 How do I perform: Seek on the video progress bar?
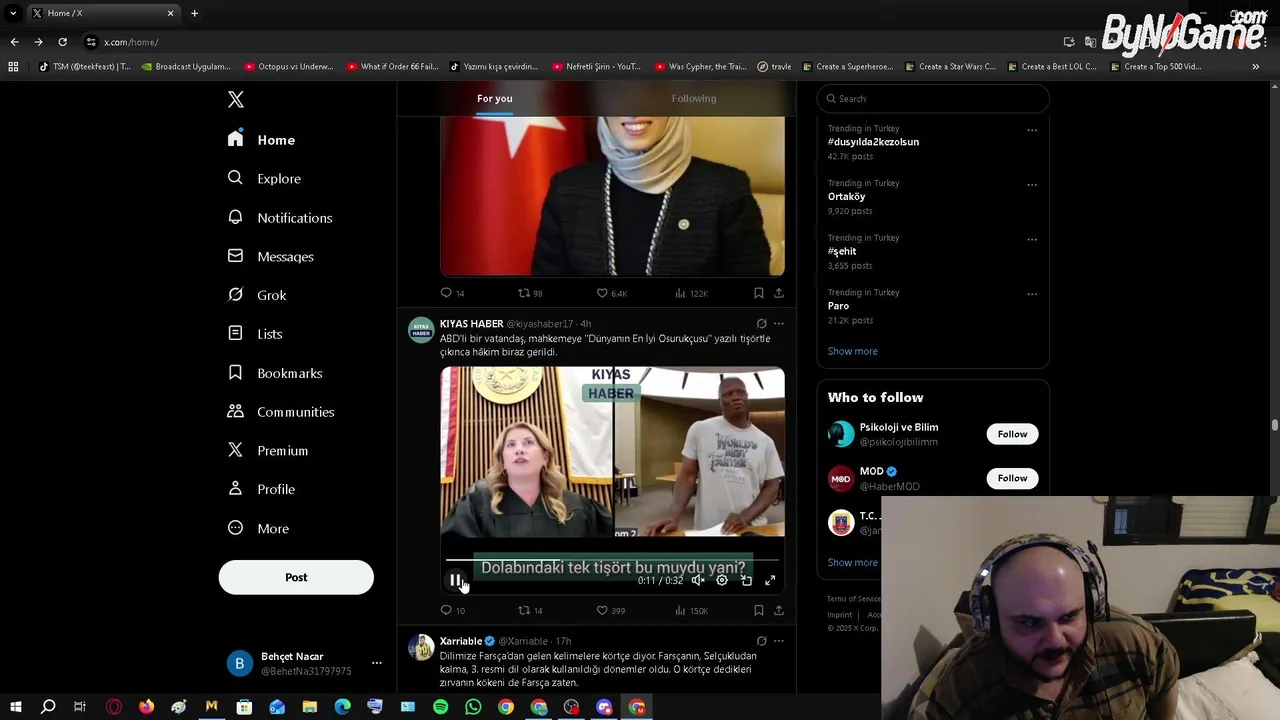coord(612,560)
